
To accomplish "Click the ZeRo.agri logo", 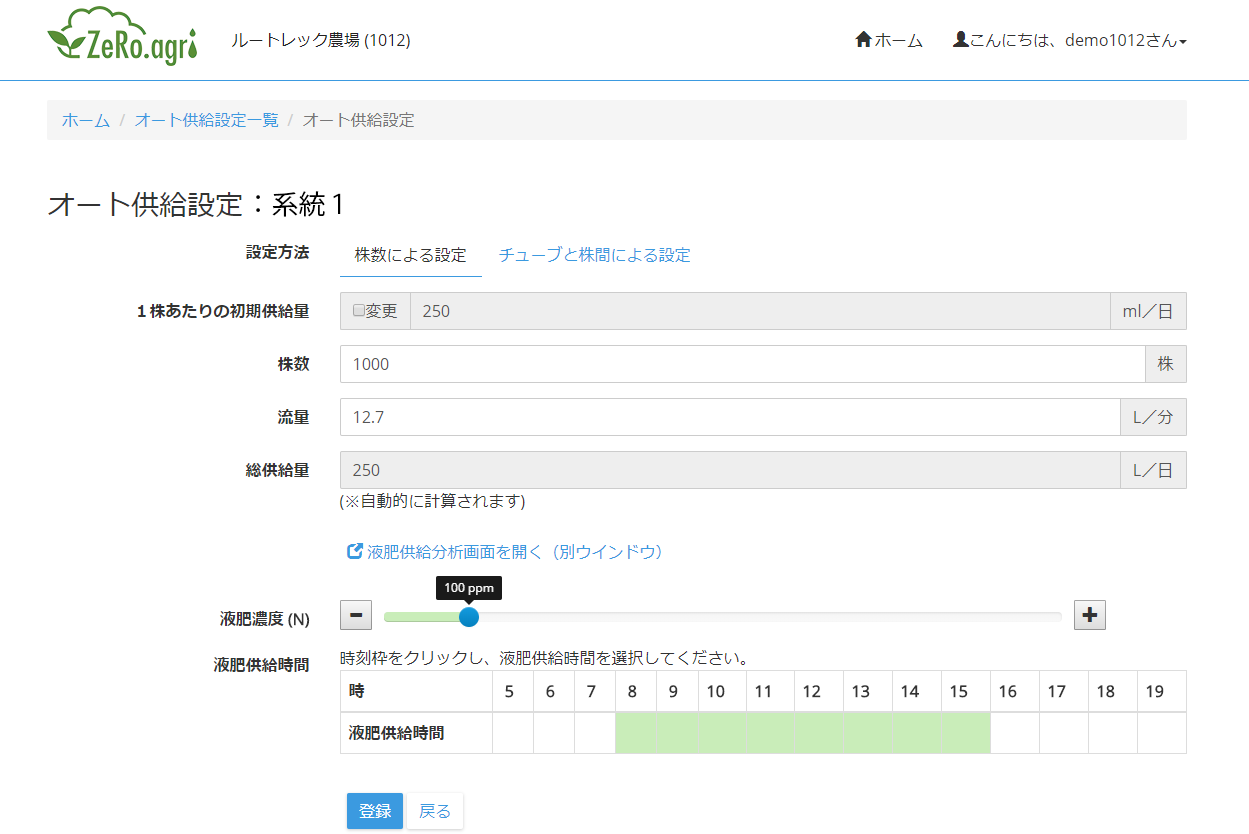I will [122, 37].
